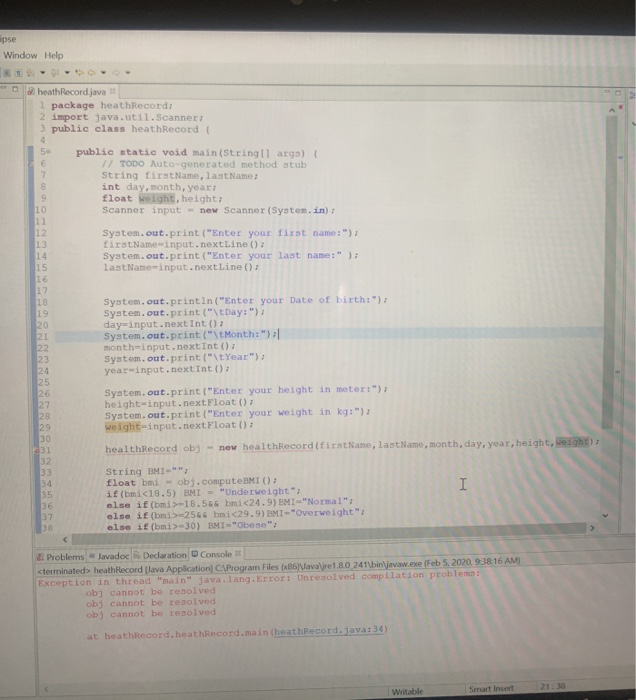The width and height of the screenshot is (636, 700).
Task: Go to Next Annotation via toolbar icon
Action: tap(30, 73)
